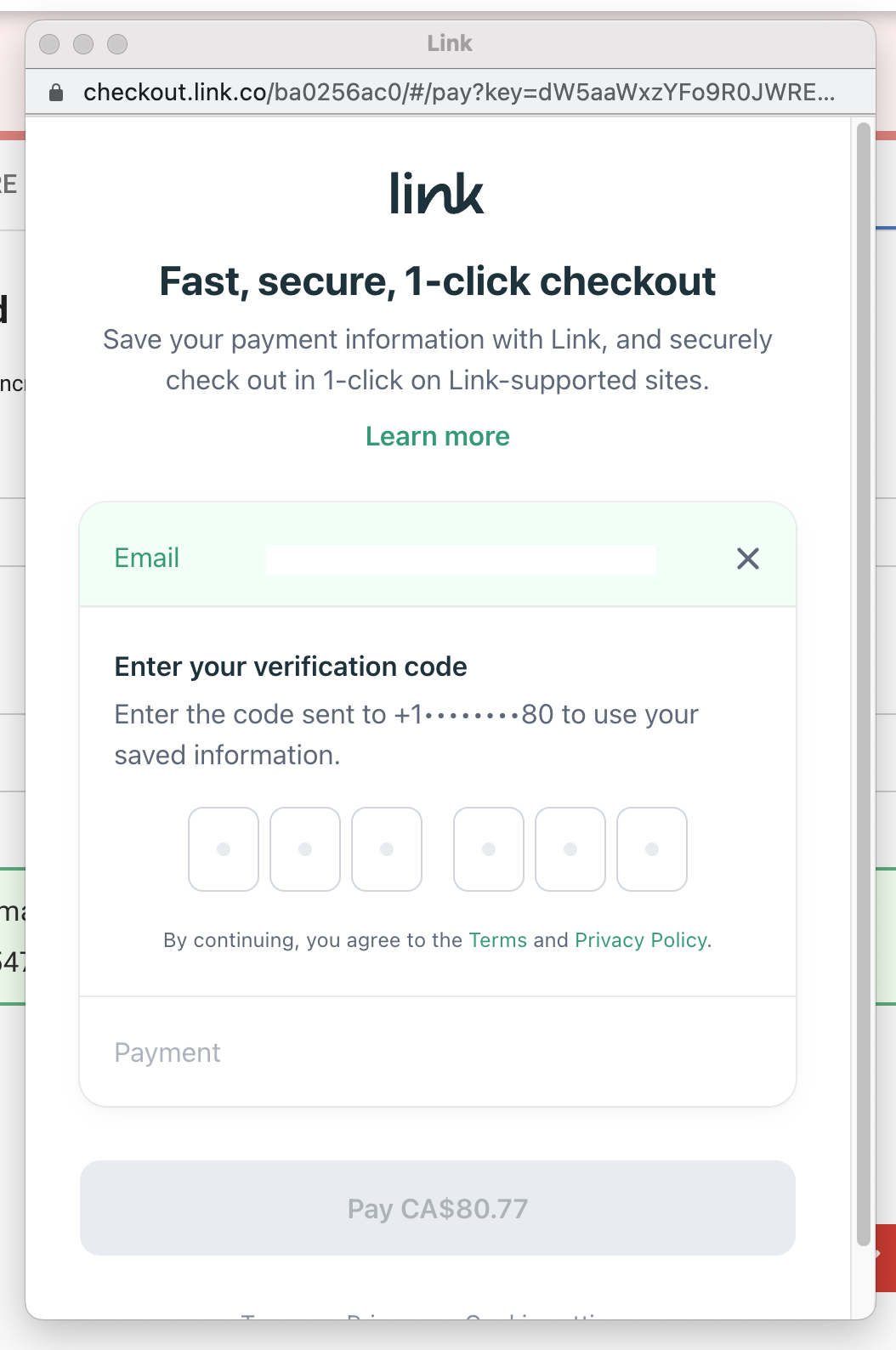Click the vertical scrollbar thumb
The height and width of the screenshot is (1350, 896).
point(864,680)
